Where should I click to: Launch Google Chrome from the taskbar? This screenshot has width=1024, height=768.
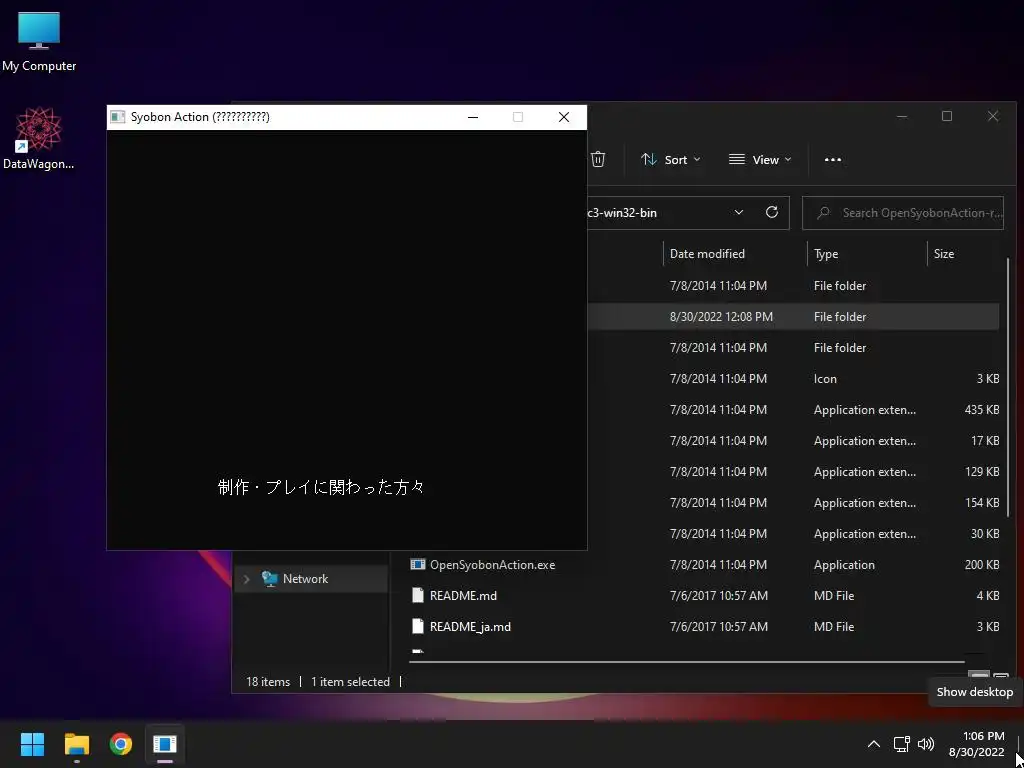point(121,744)
